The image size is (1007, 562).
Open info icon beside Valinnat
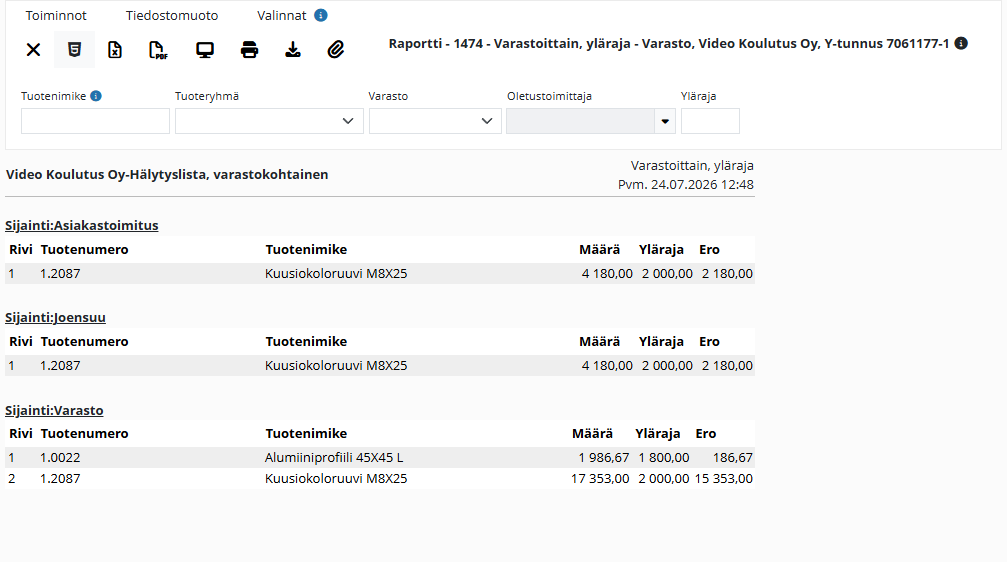click(x=320, y=15)
